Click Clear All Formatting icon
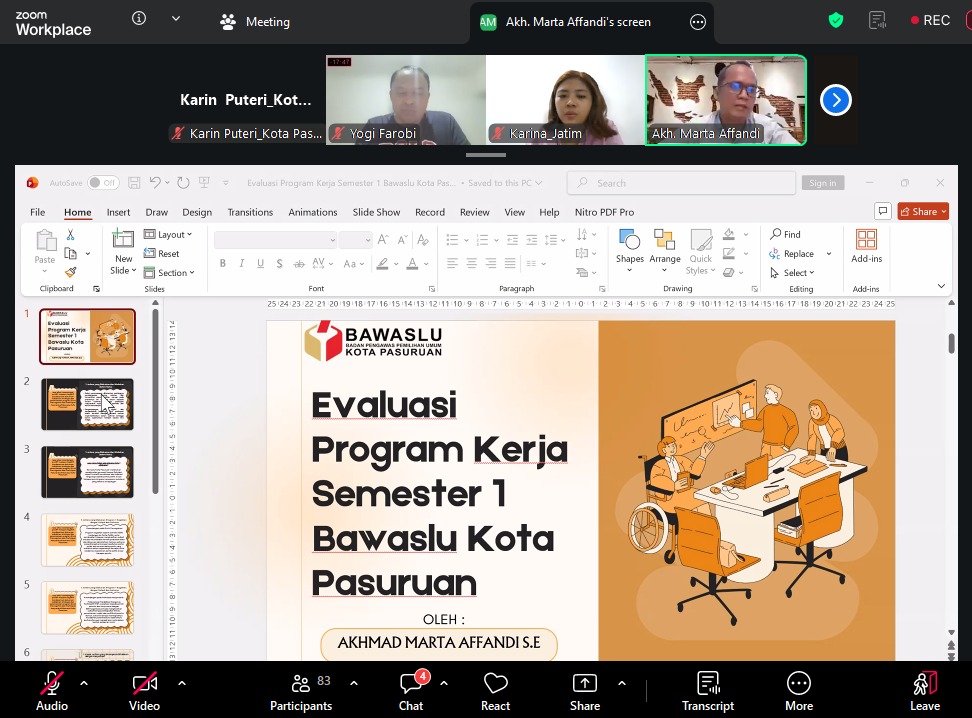The height and width of the screenshot is (718, 972). tap(423, 239)
